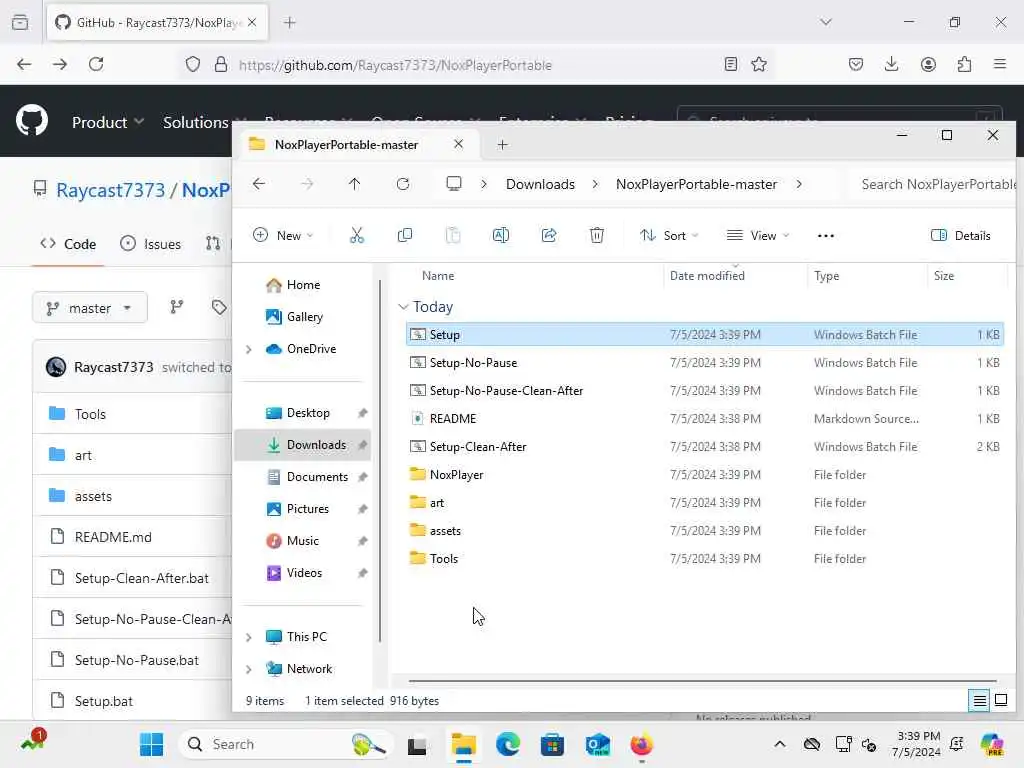Open the See more ellipsis menu
Image resolution: width=1024 pixels, height=768 pixels.
pos(825,236)
